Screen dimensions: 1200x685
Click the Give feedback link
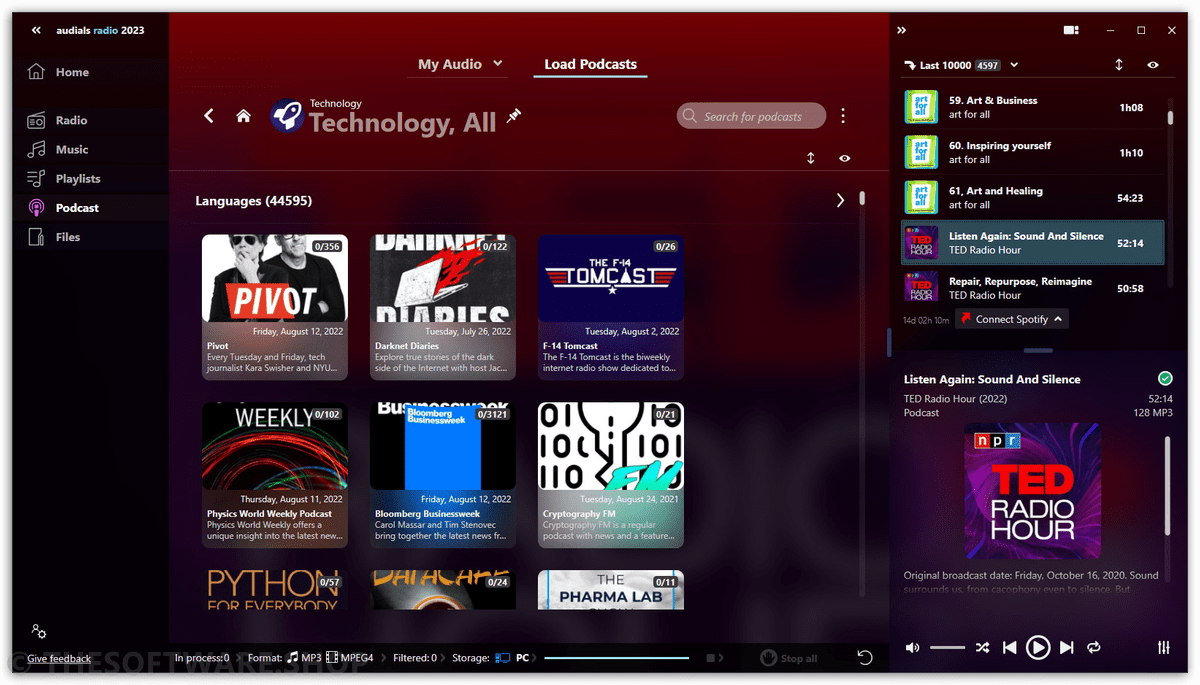[59, 659]
